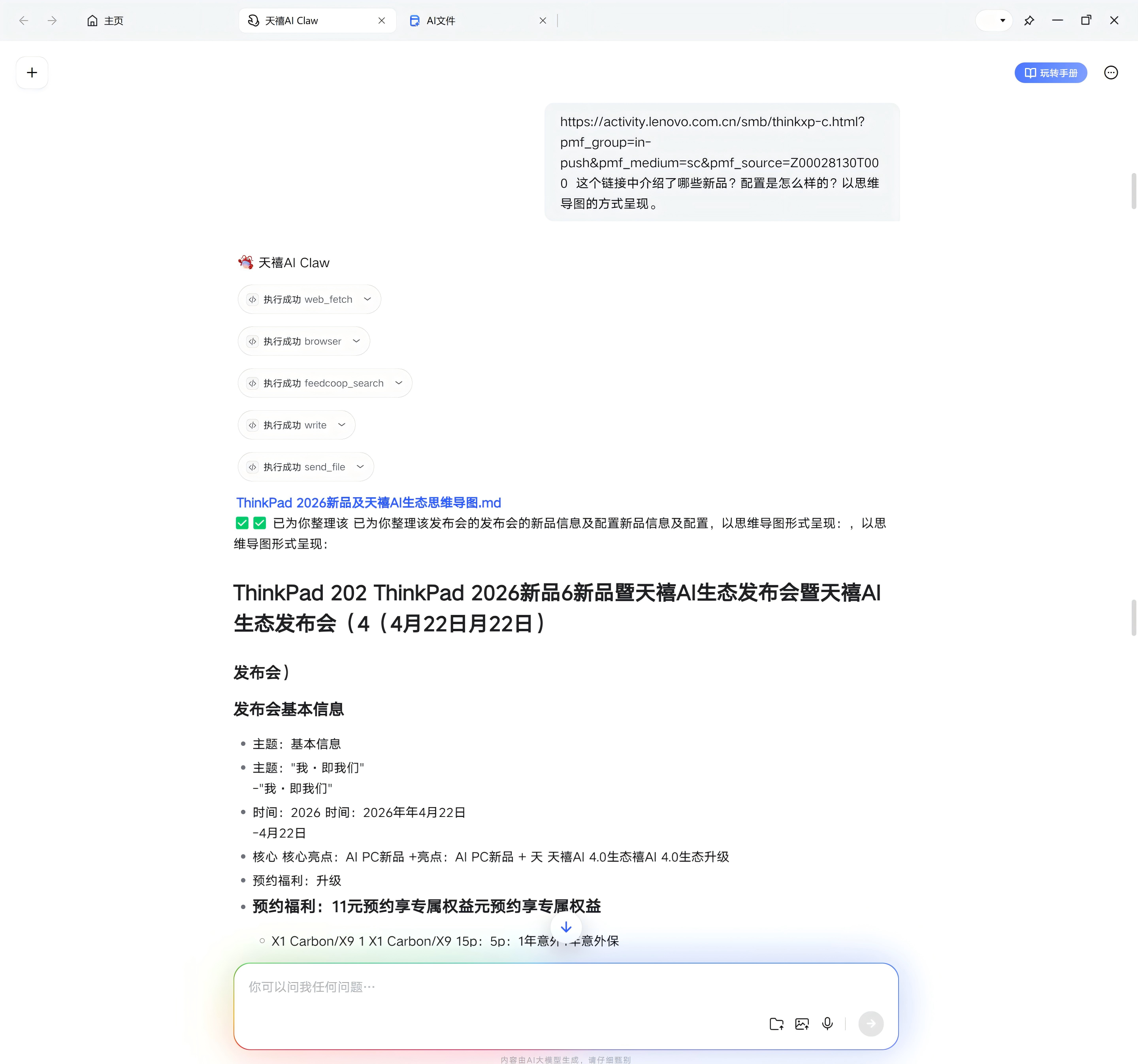Open the 玩转手册 guide button

click(1050, 73)
